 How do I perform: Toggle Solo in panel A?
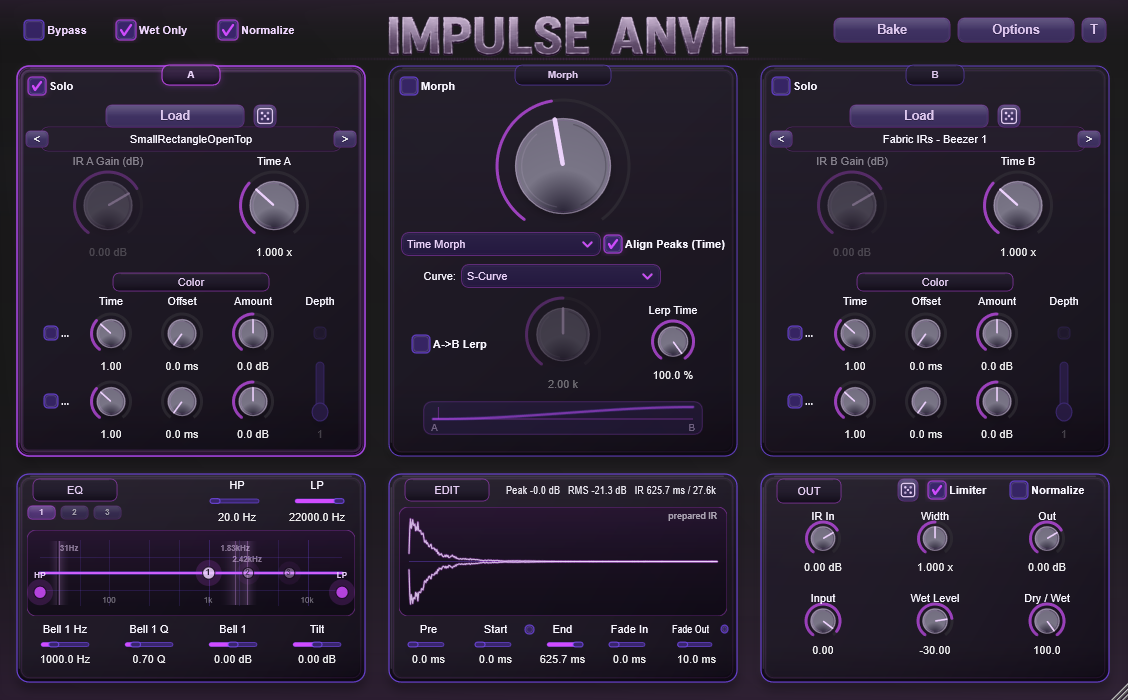pos(37,86)
